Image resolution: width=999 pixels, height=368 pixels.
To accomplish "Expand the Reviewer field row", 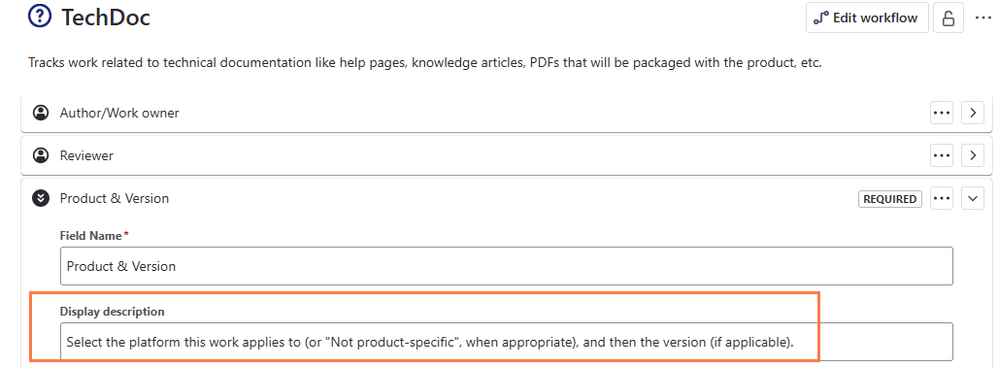I will click(x=972, y=155).
